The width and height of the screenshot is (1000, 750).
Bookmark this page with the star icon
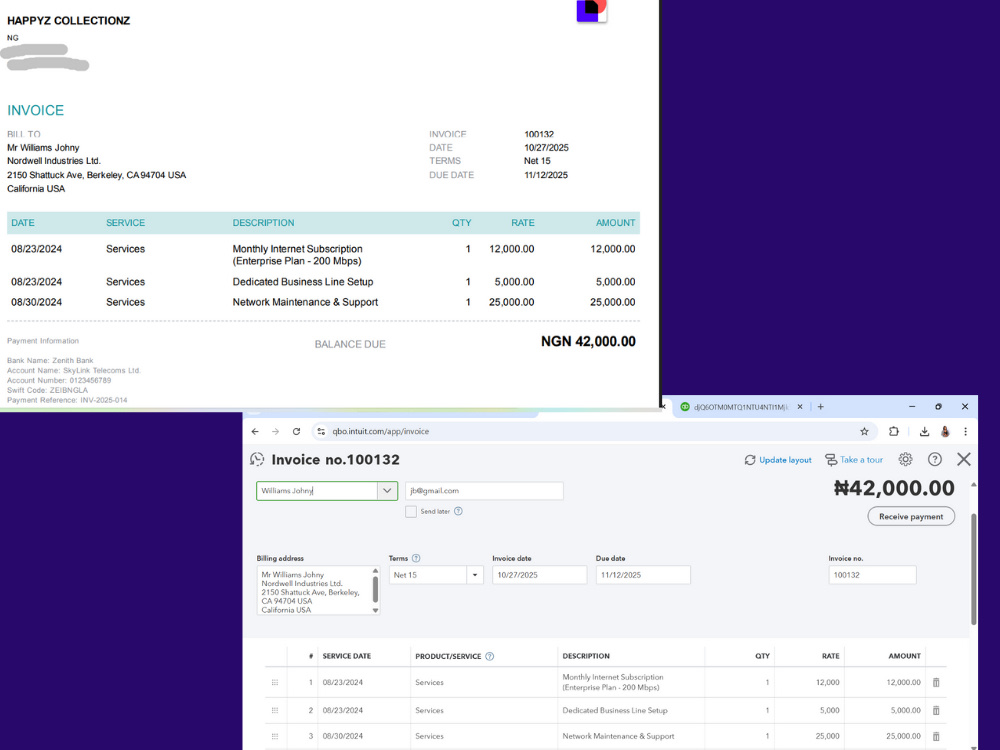tap(864, 432)
